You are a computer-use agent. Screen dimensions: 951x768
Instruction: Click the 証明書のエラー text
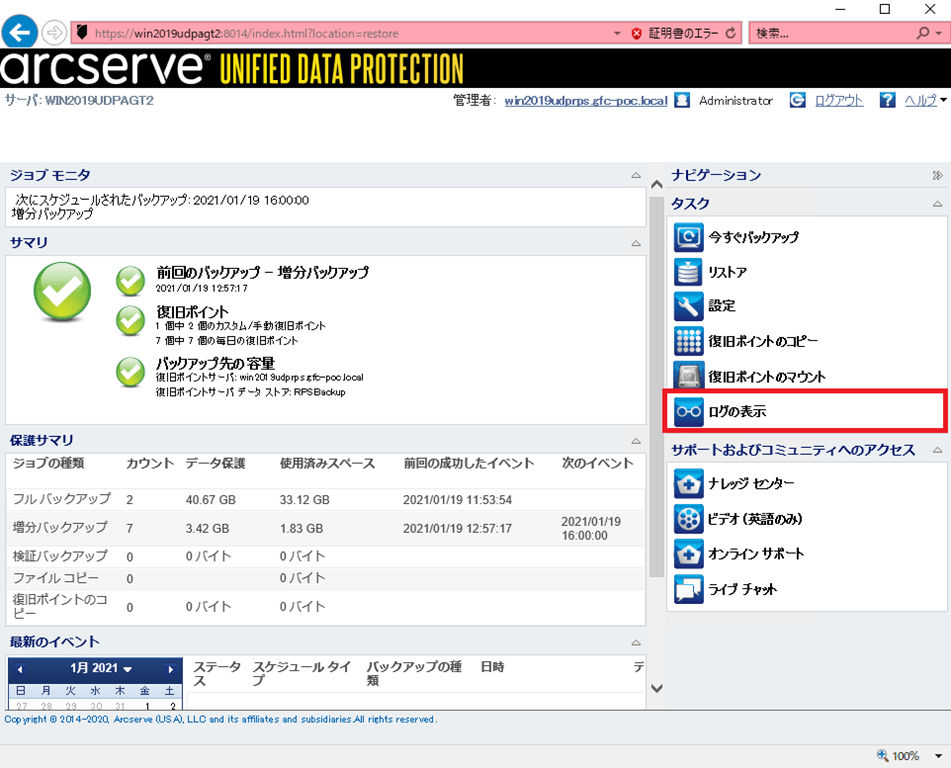pos(683,33)
